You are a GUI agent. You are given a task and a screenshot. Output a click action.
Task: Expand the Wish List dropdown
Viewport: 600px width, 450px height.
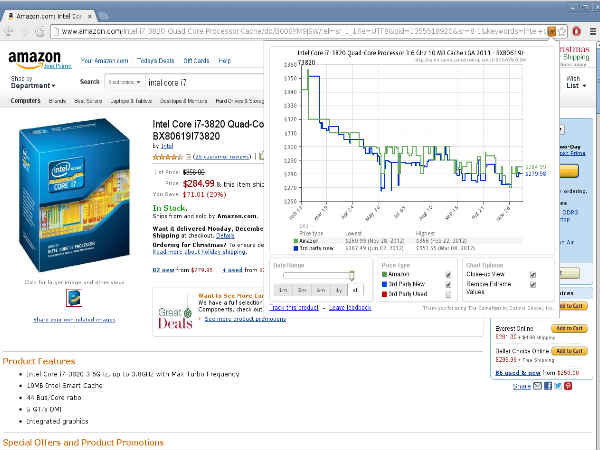pyautogui.click(x=576, y=82)
